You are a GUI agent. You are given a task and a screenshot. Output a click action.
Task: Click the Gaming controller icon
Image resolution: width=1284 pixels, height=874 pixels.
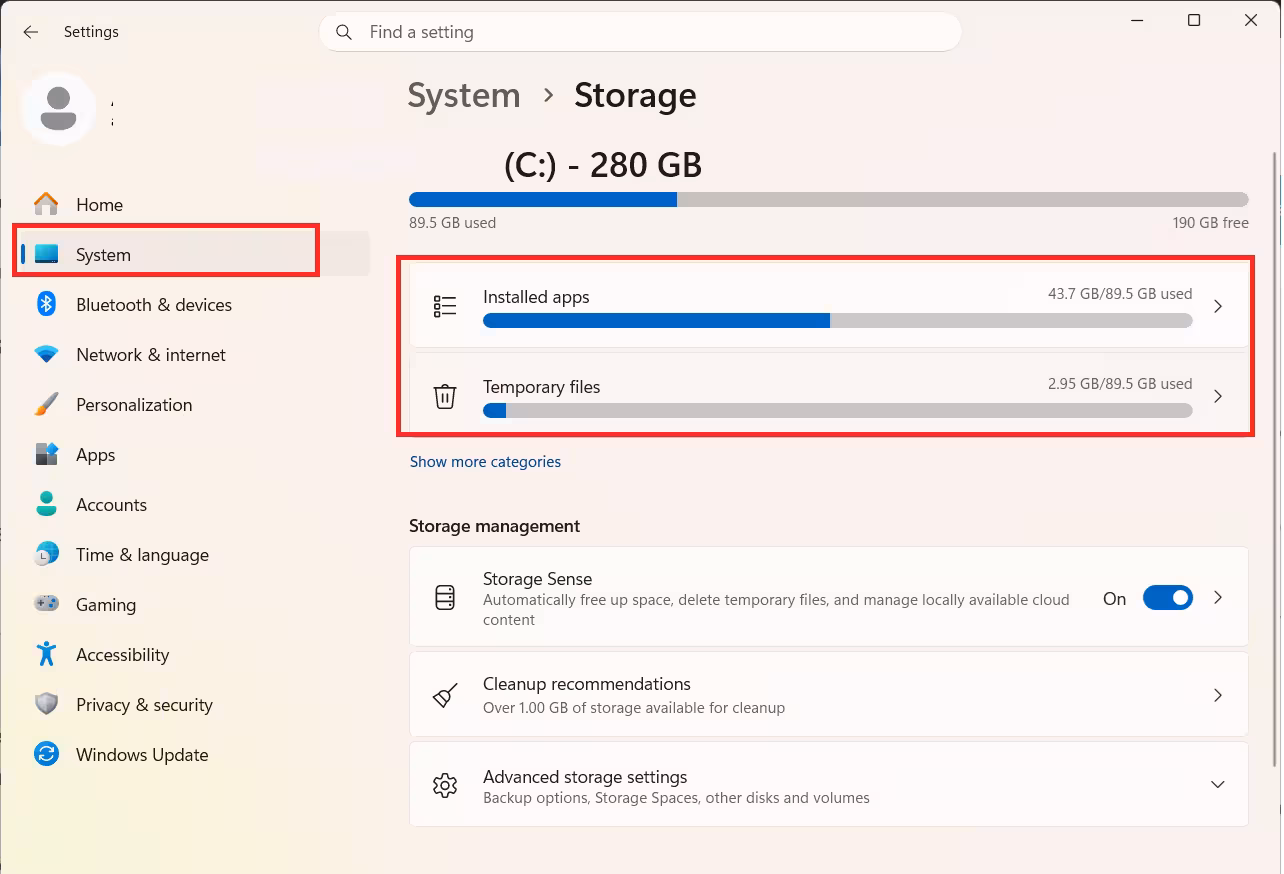click(x=46, y=604)
